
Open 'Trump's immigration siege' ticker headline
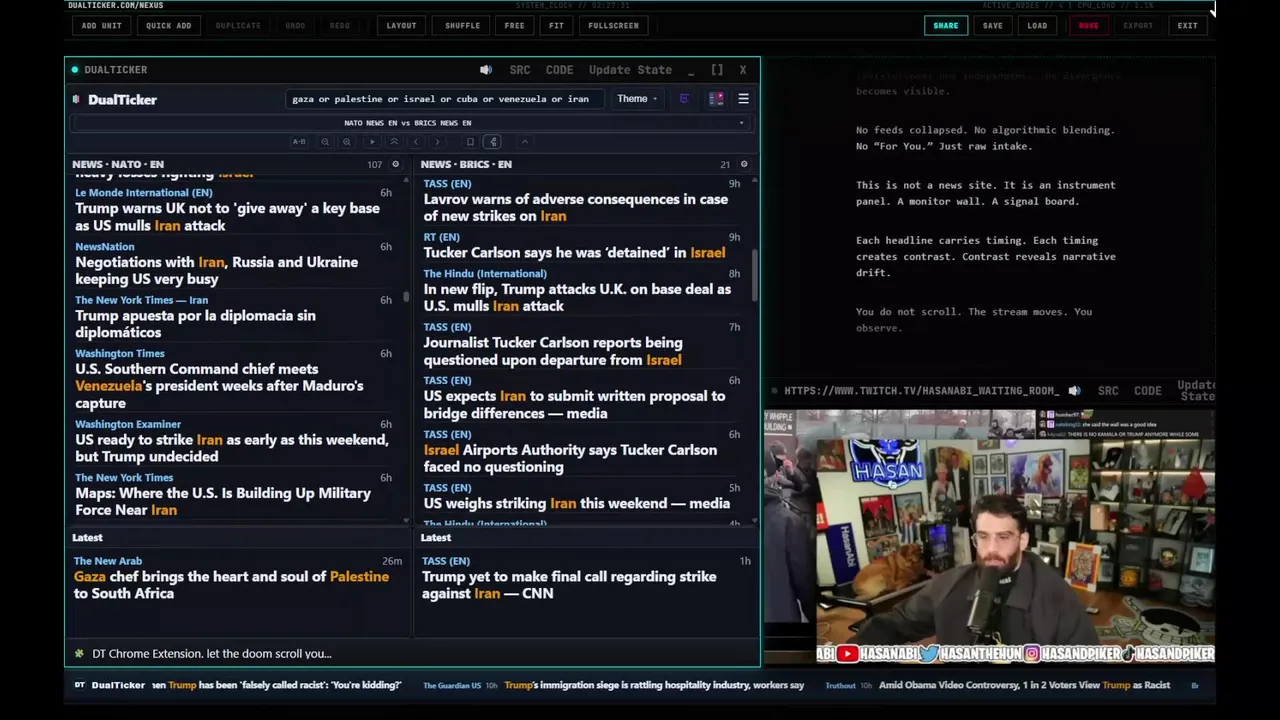coord(654,685)
